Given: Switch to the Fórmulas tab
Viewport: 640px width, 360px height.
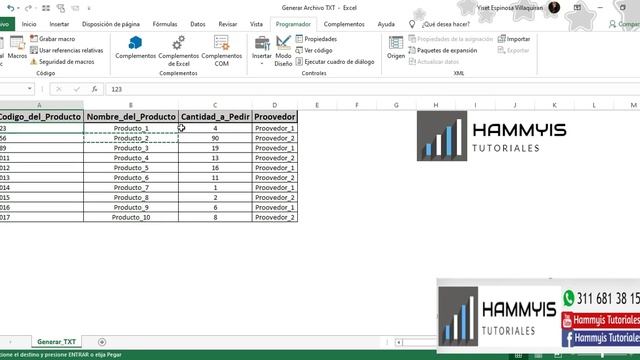Looking at the screenshot, I should click(x=165, y=24).
